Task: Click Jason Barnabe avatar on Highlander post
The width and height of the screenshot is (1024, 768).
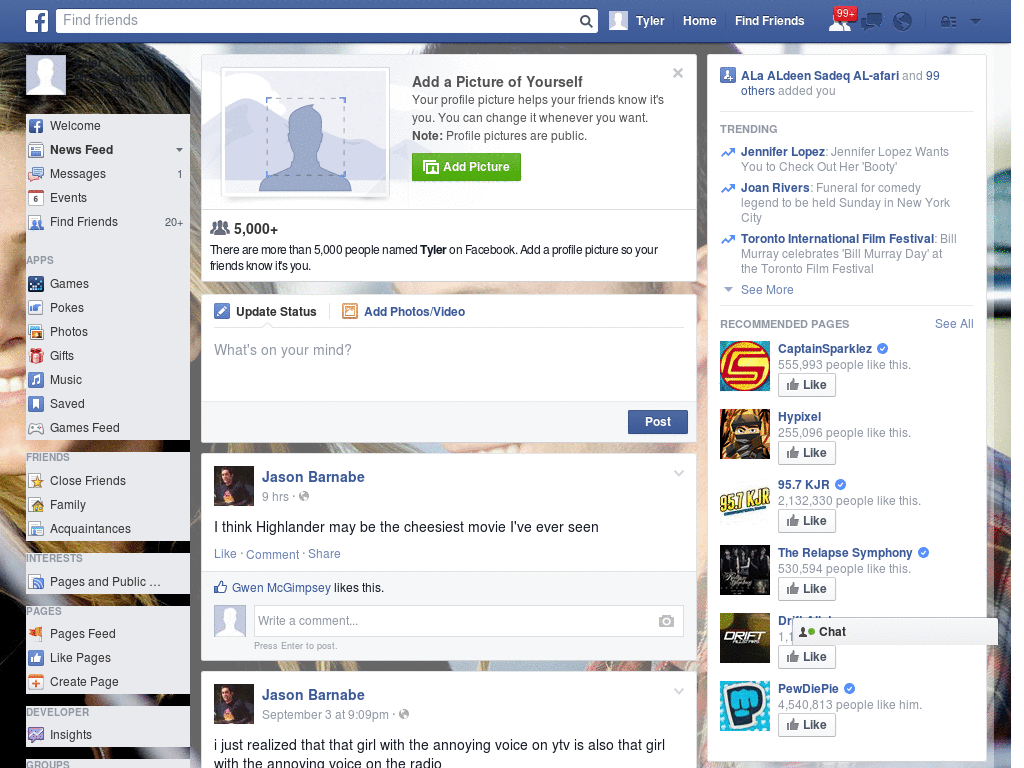Action: tap(234, 486)
